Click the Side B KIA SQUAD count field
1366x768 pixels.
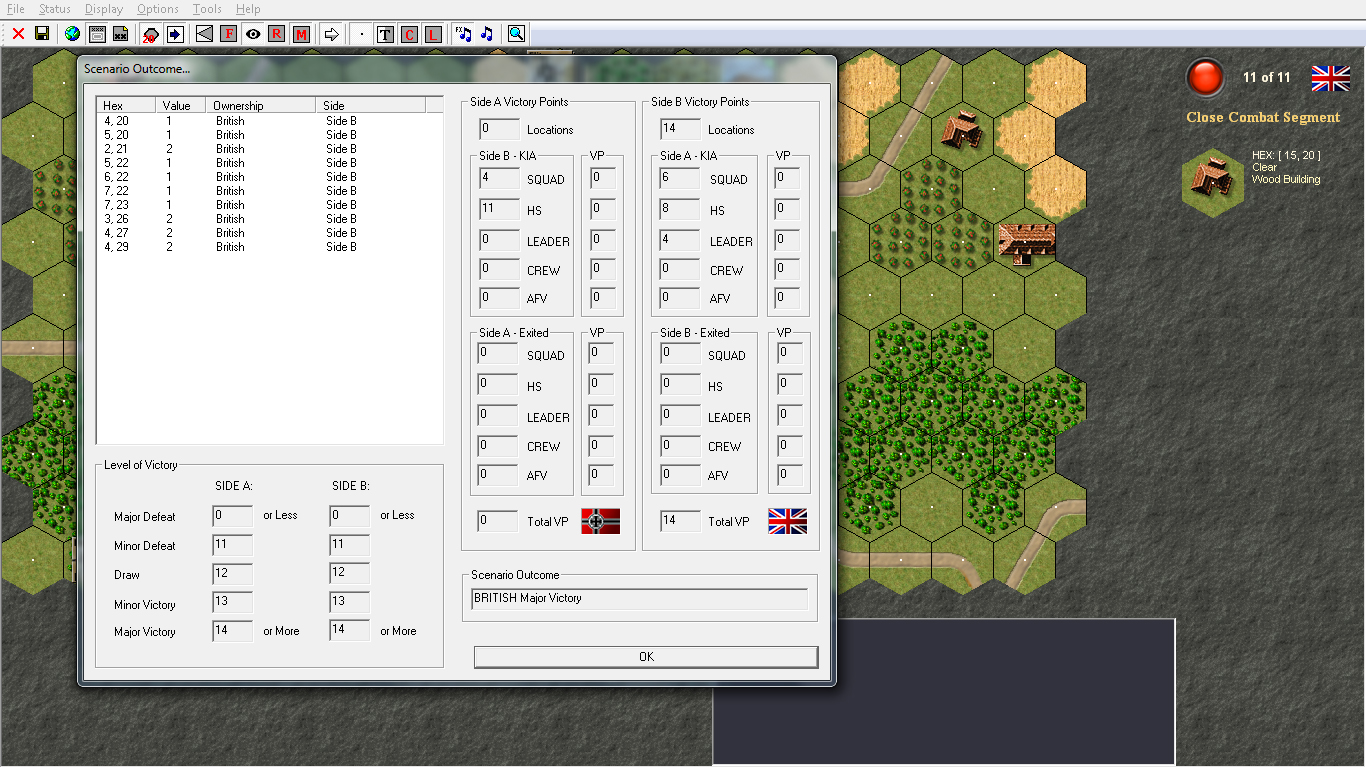click(x=499, y=179)
